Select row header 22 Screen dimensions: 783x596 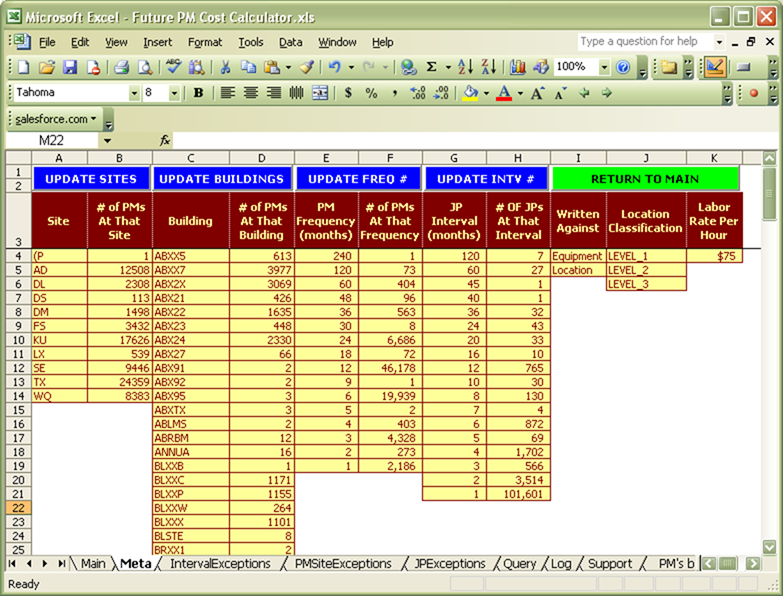pyautogui.click(x=18, y=508)
